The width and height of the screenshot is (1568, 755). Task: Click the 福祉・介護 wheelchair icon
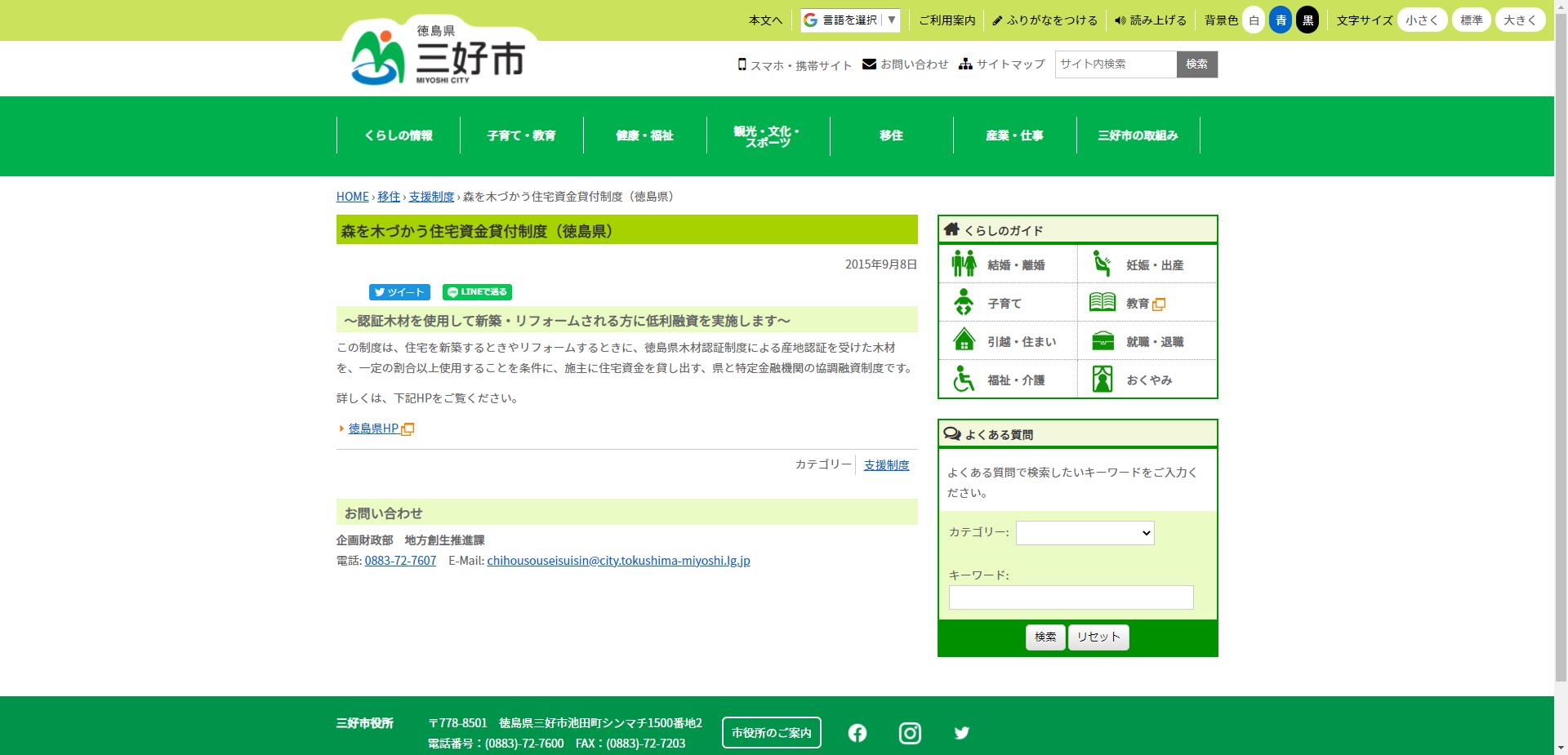click(964, 379)
